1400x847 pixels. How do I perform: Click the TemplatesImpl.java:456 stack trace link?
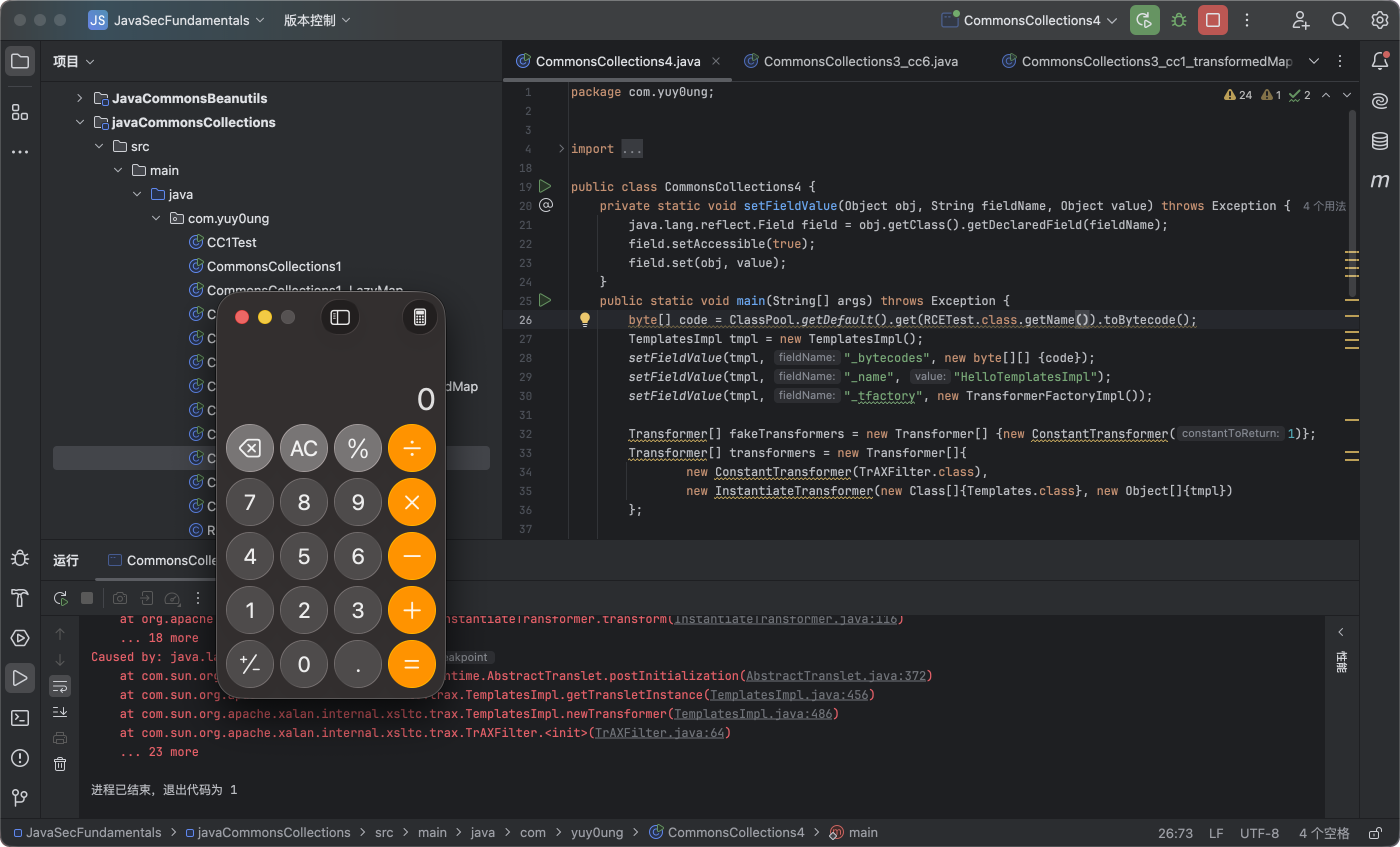788,695
